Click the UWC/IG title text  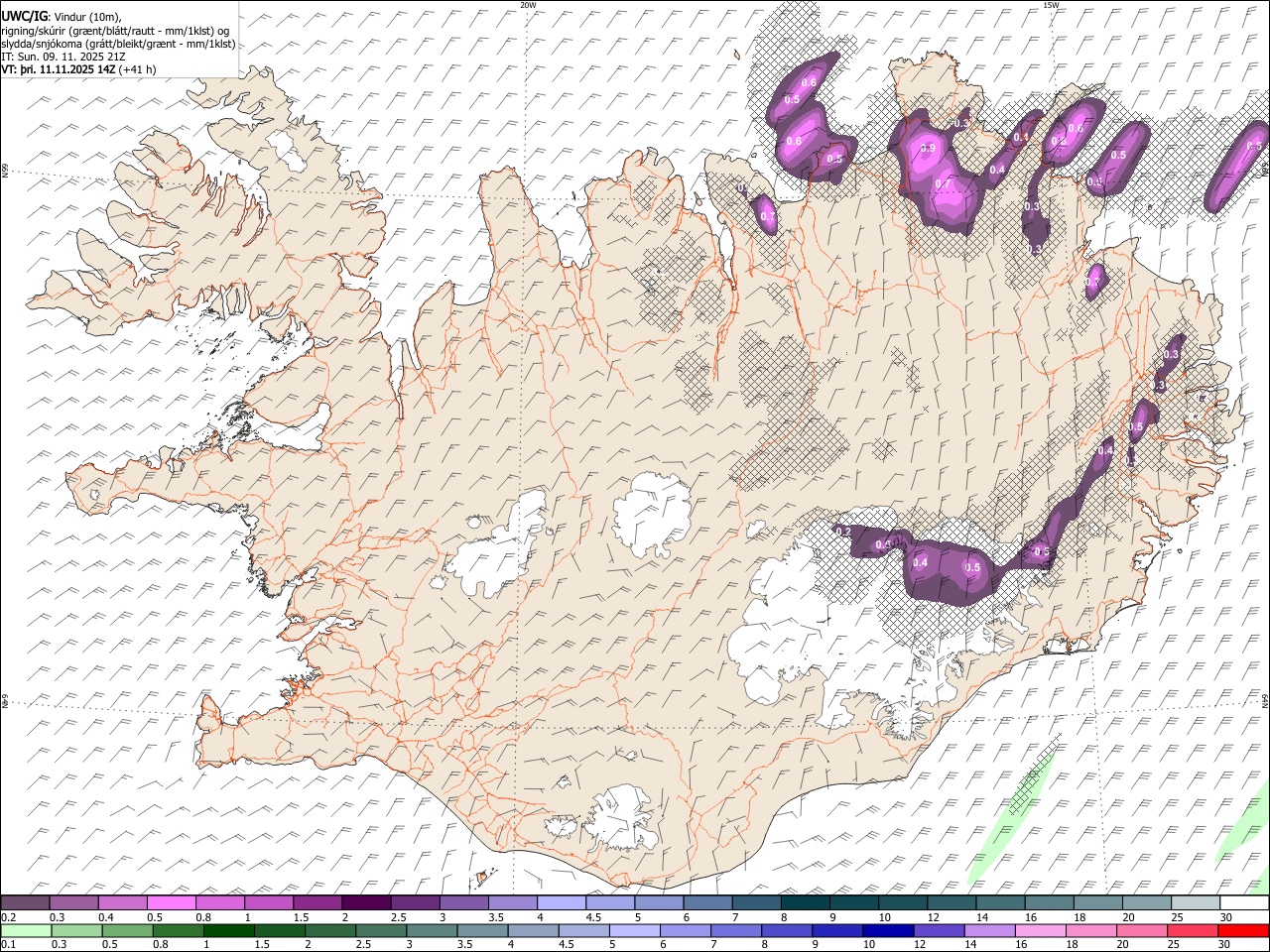(x=25, y=17)
